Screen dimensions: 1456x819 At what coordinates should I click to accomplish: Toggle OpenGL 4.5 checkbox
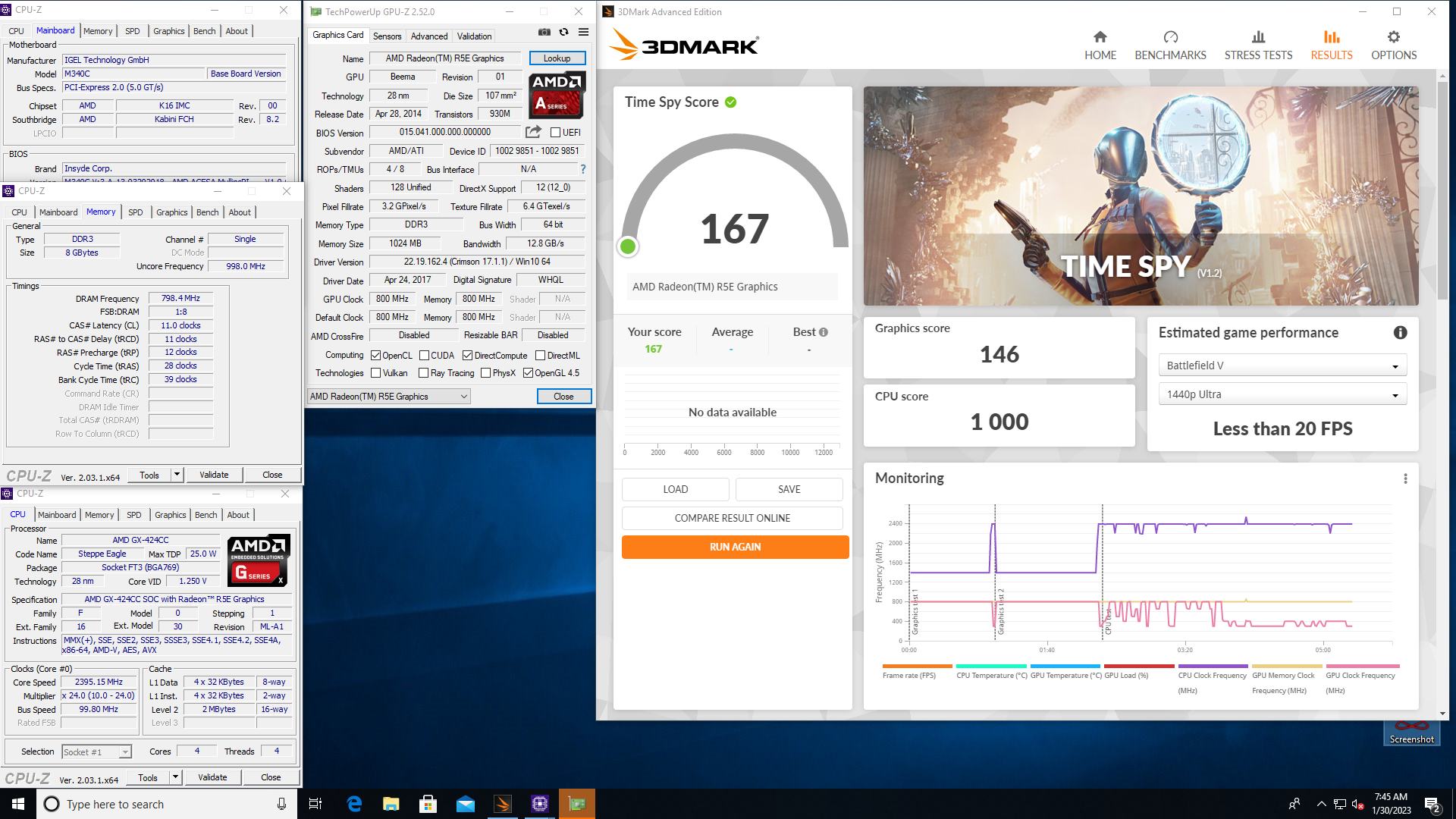(x=528, y=373)
